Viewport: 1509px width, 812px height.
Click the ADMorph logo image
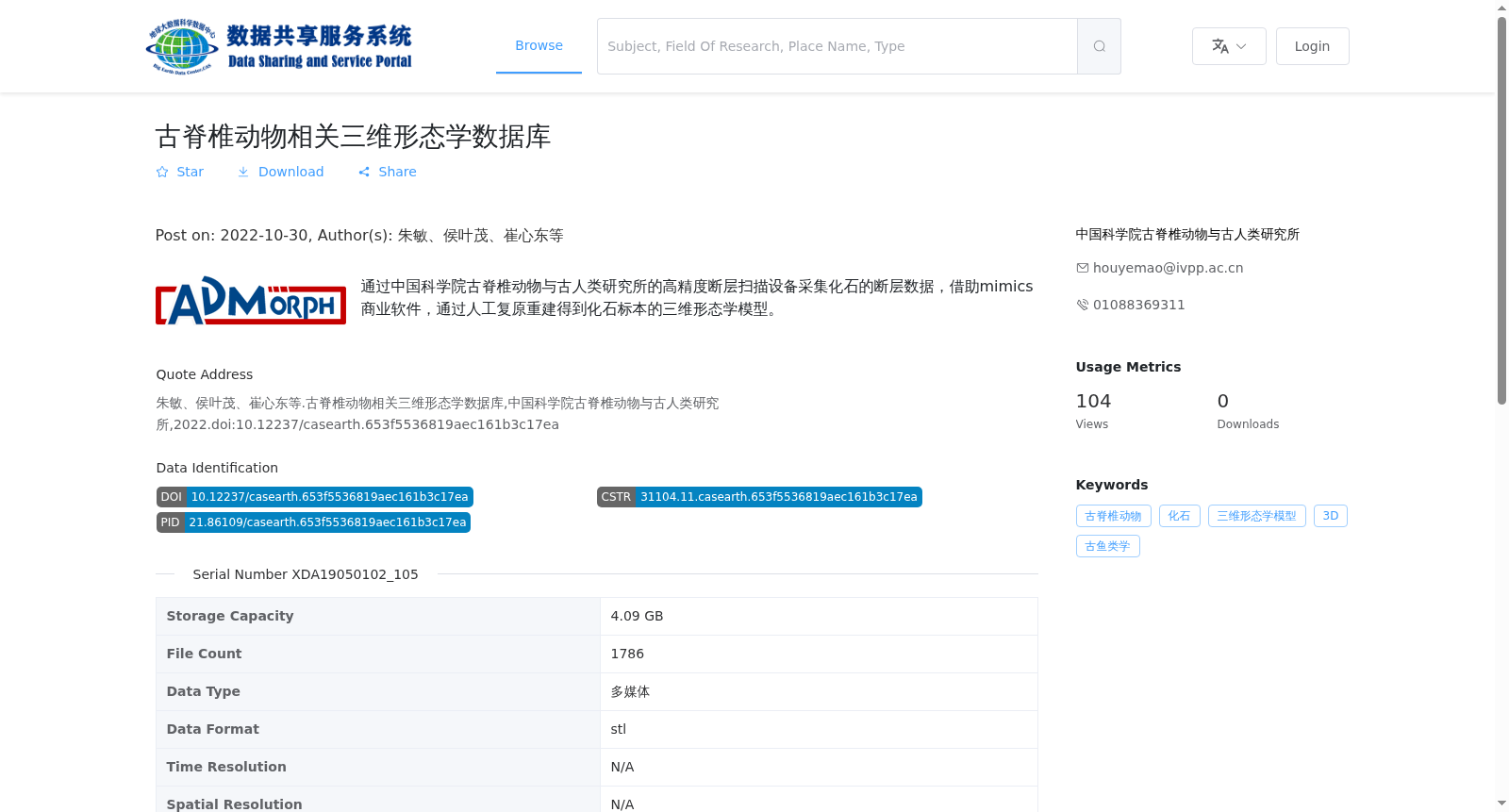pos(251,300)
